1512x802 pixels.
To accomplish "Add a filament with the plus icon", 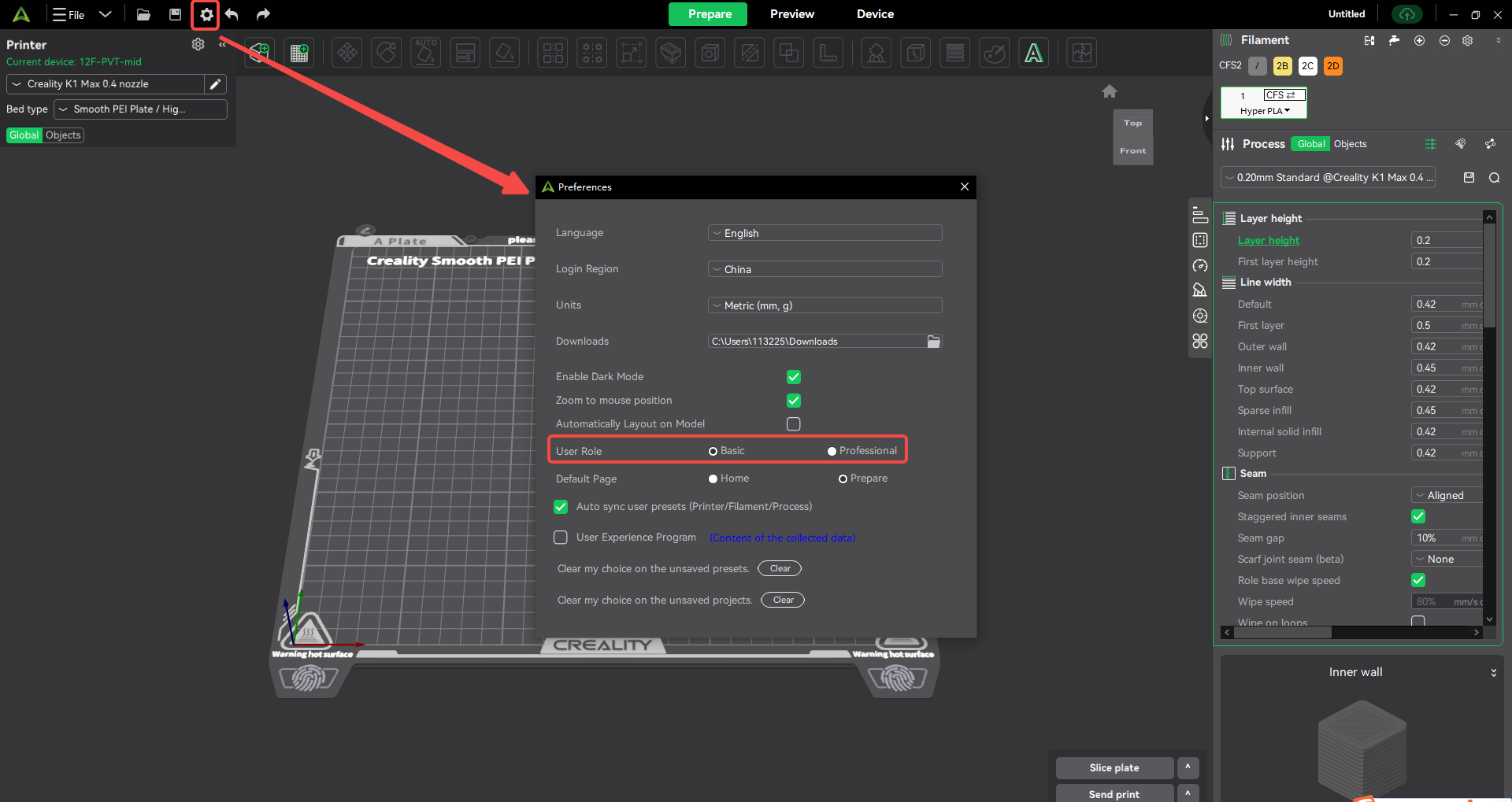I will [1419, 40].
